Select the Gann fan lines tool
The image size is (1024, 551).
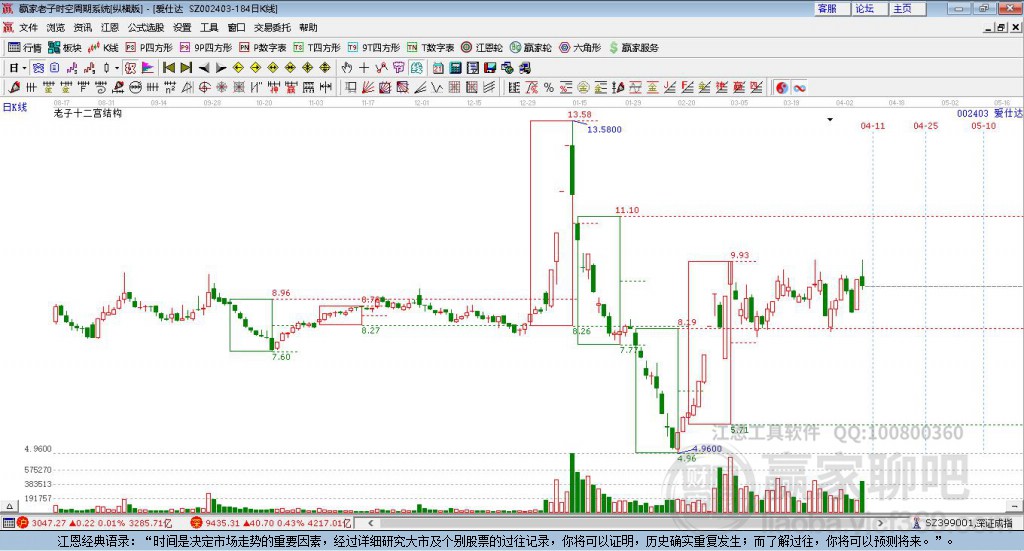point(368,87)
